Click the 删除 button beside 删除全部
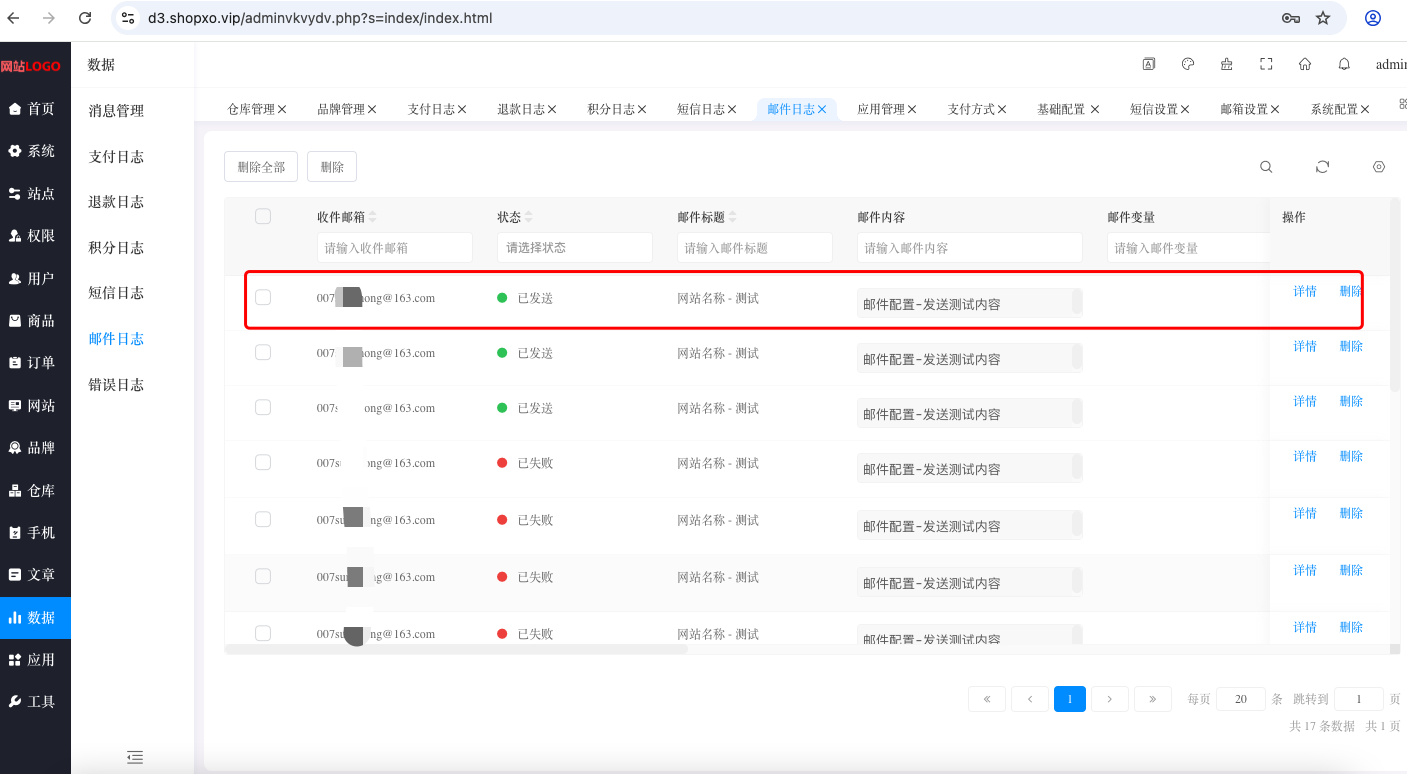The image size is (1407, 774). coord(332,167)
